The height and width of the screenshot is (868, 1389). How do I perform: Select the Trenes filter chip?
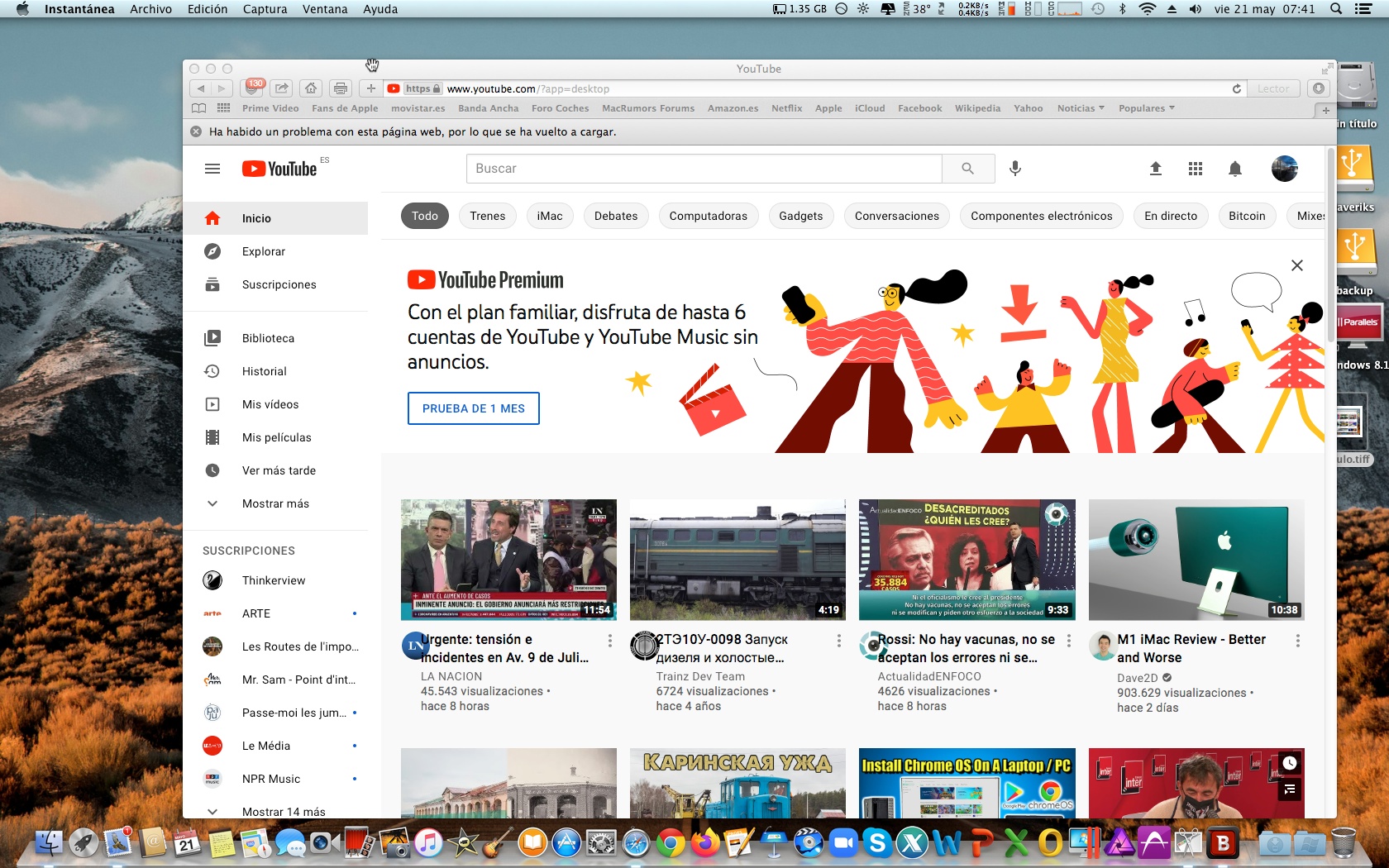click(x=488, y=216)
